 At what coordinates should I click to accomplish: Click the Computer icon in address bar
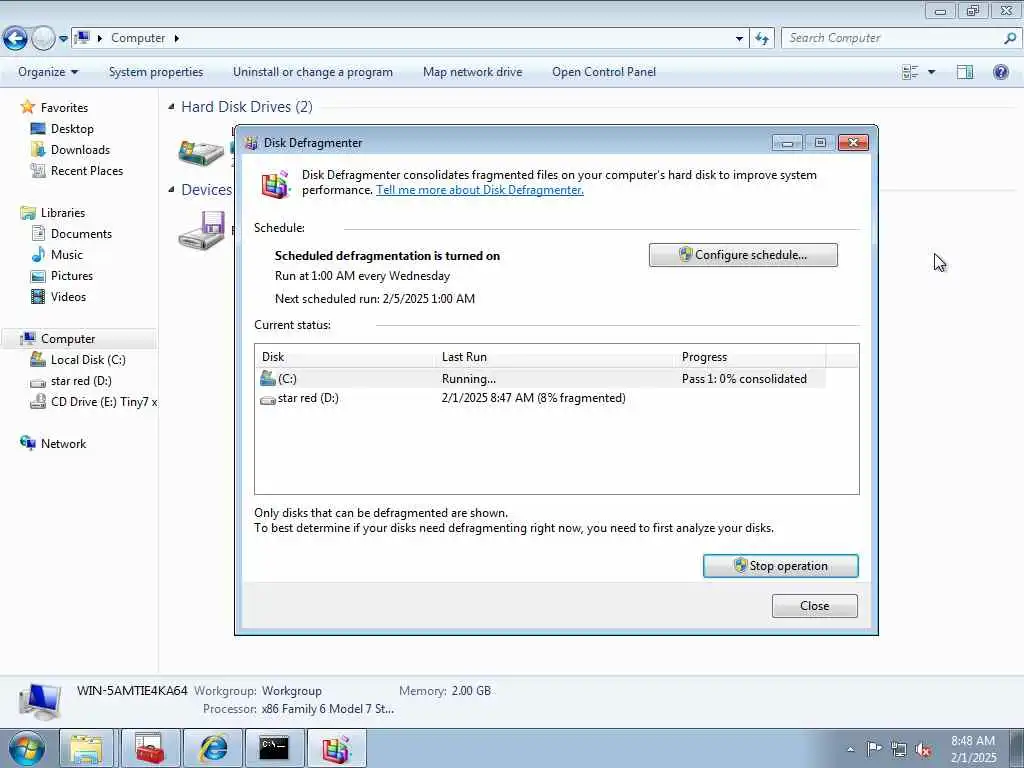coord(82,37)
